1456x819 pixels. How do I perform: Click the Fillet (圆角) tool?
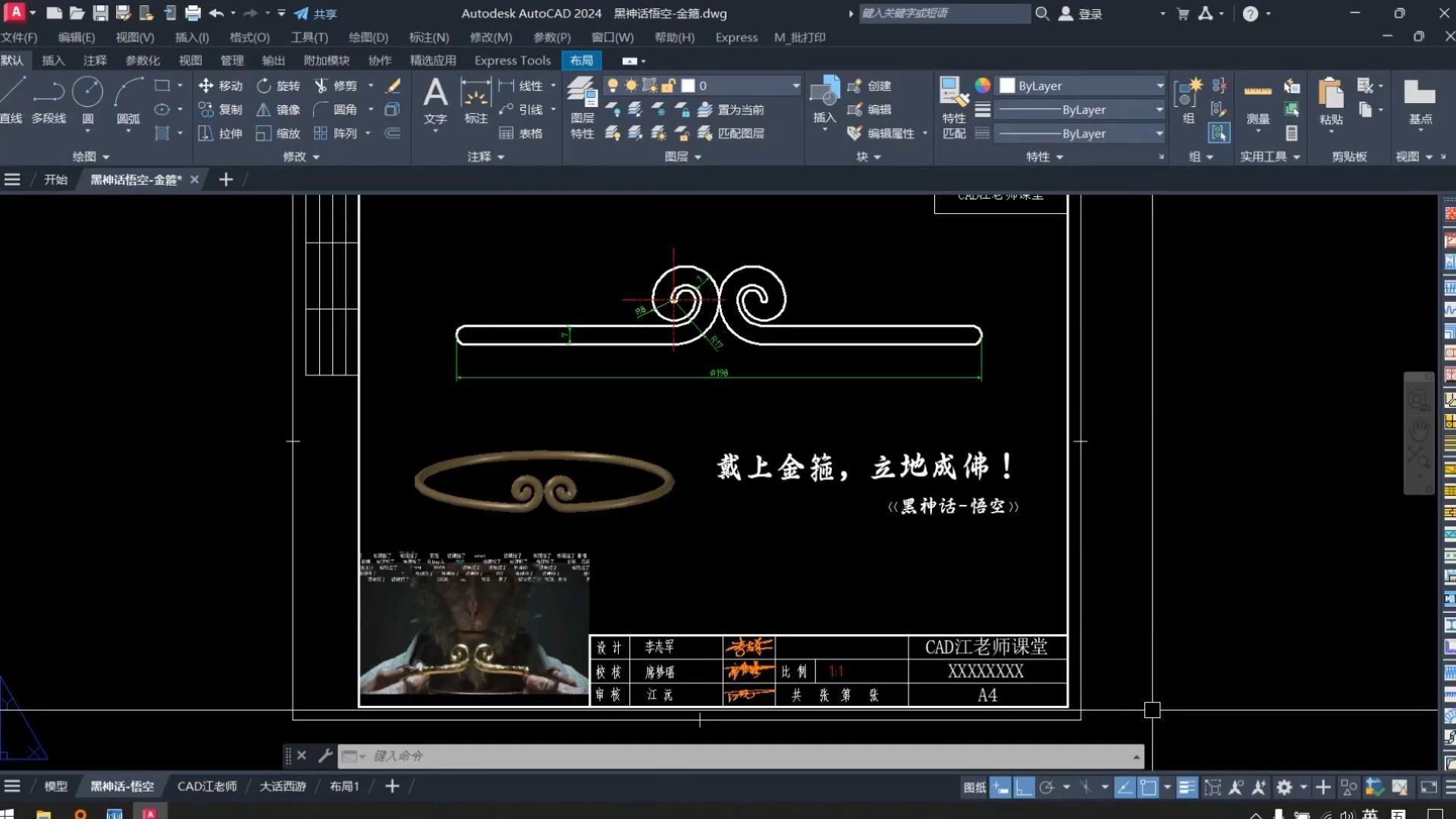tap(335, 109)
